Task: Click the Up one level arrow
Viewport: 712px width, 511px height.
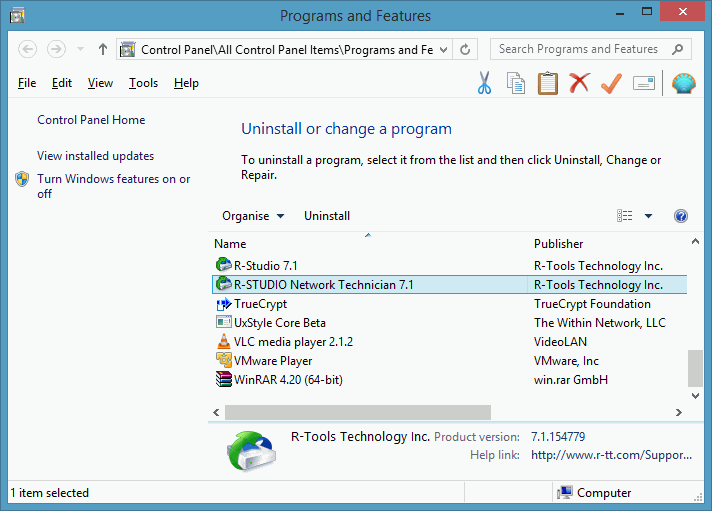Action: (103, 49)
